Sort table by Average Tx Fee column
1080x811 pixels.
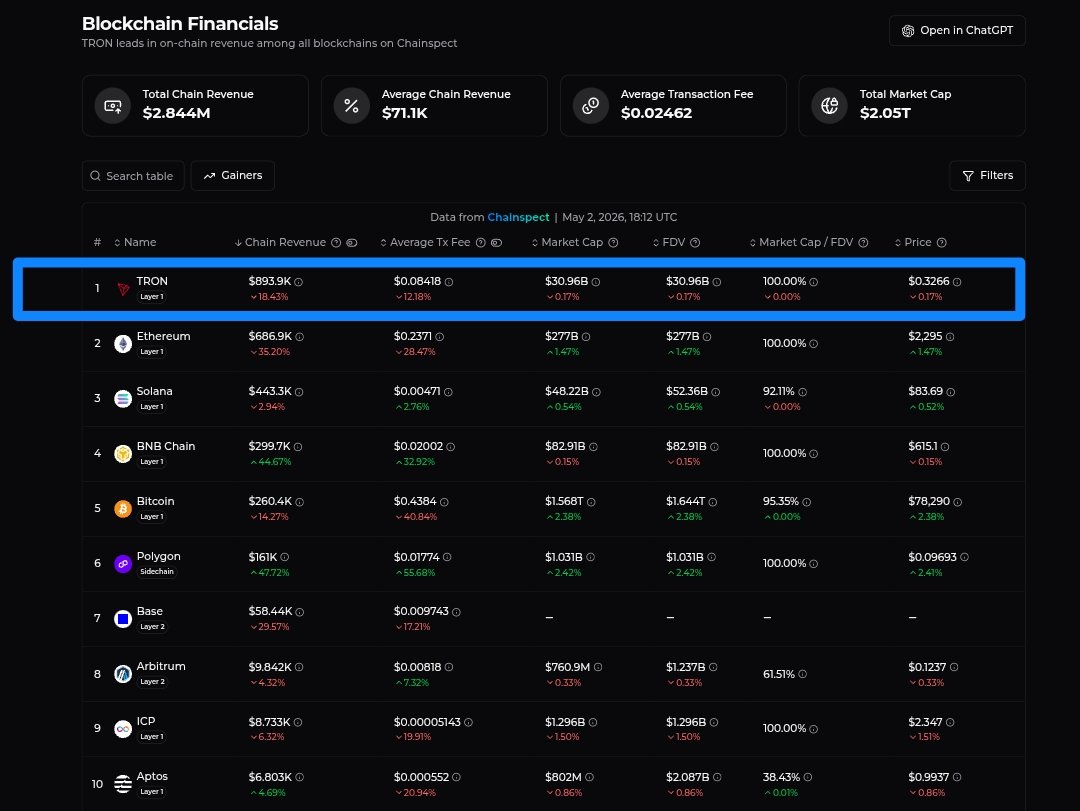pos(425,243)
